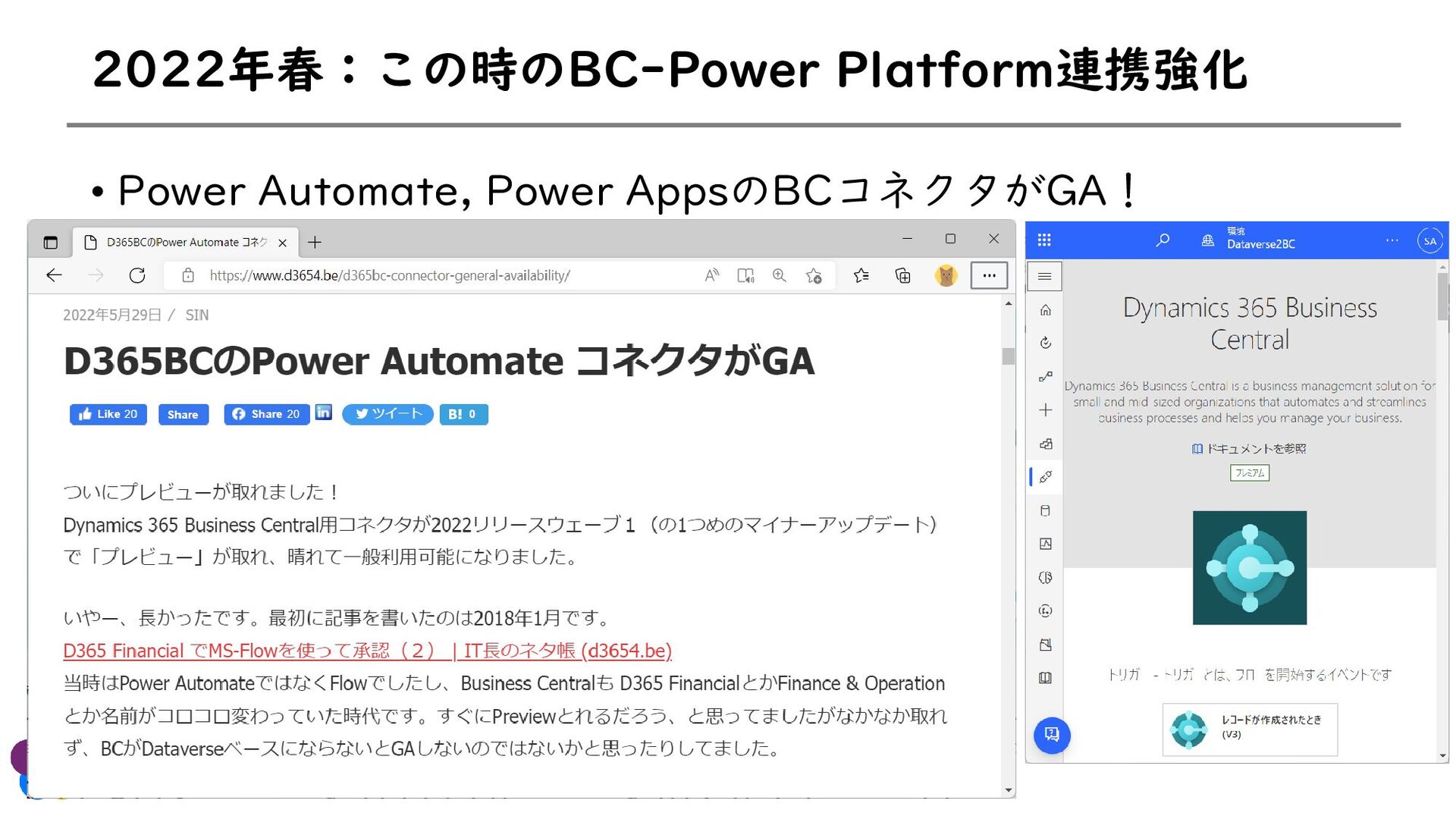Screen dimensions: 1456x819
Task: Open the Data cylinder icon in sidebar
Action: 1045,510
